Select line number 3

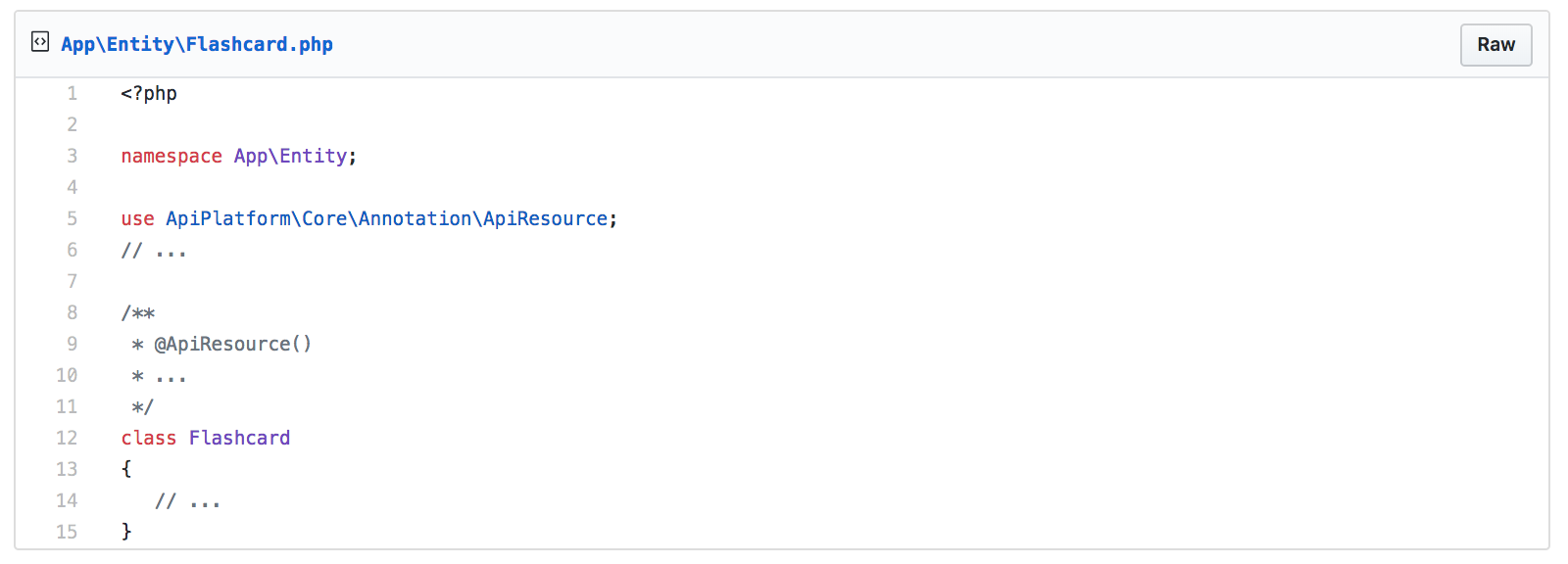pos(72,157)
